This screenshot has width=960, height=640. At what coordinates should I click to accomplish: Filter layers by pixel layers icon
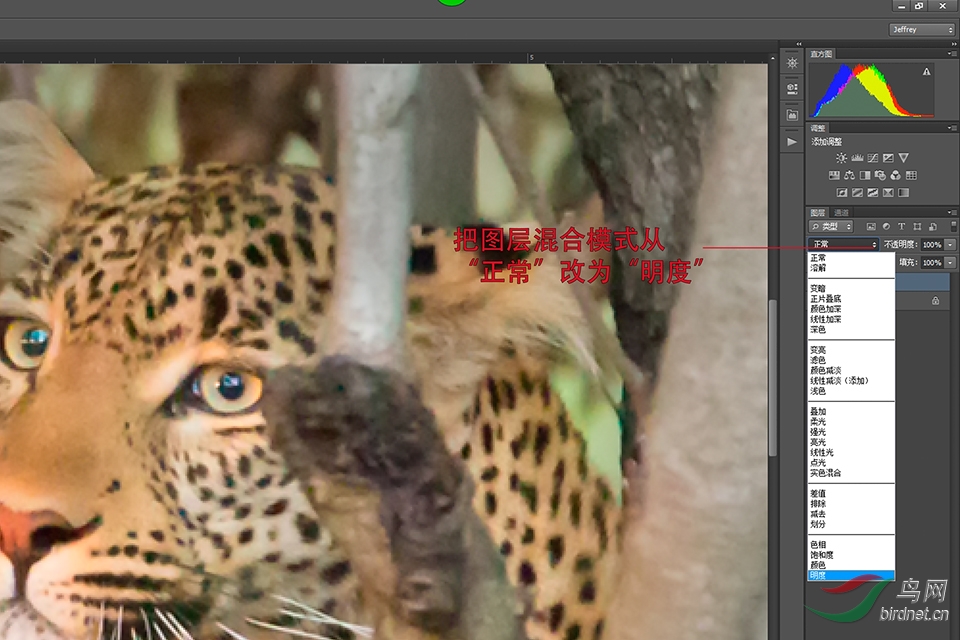tap(871, 227)
